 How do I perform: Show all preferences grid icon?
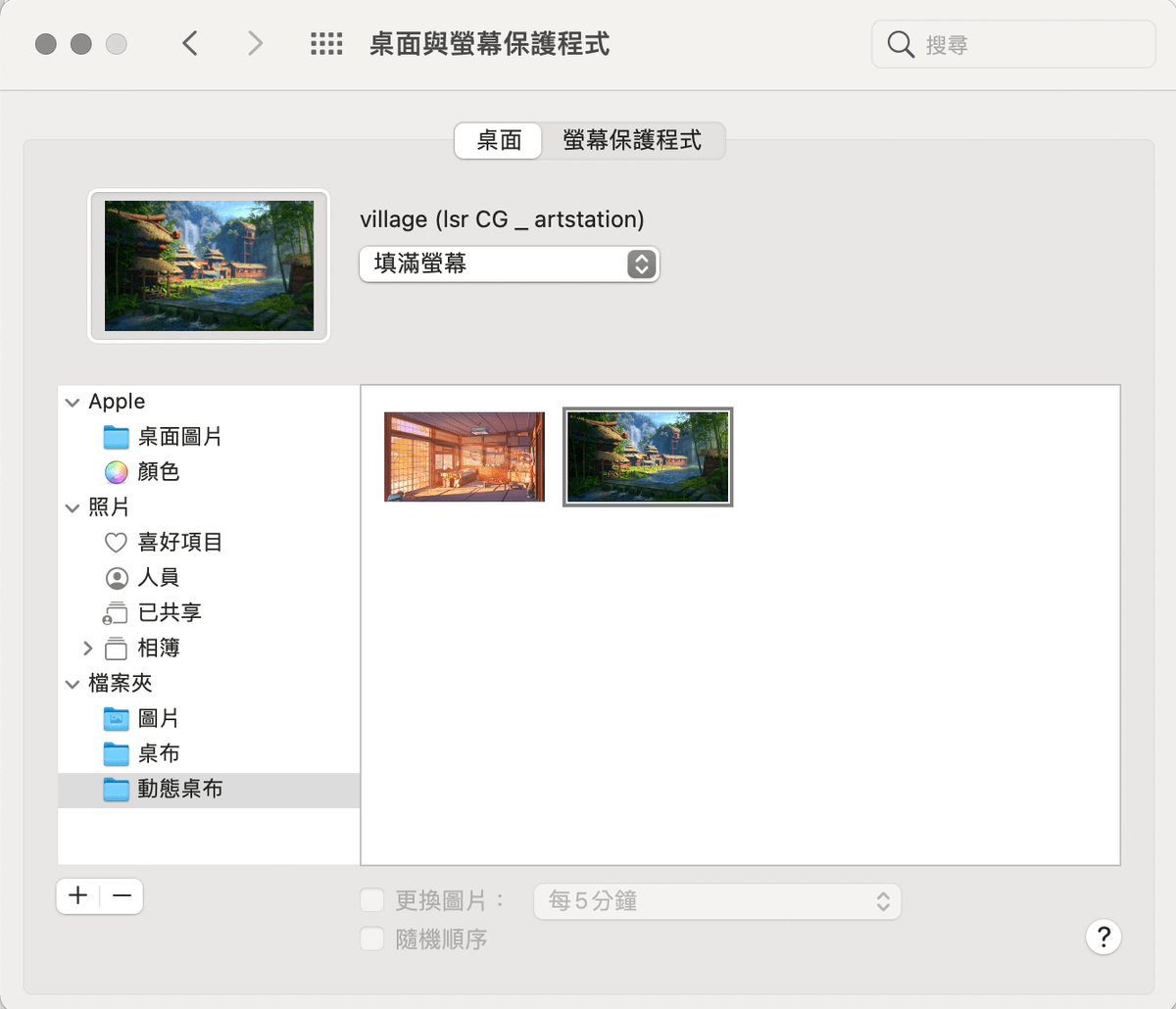[x=326, y=43]
